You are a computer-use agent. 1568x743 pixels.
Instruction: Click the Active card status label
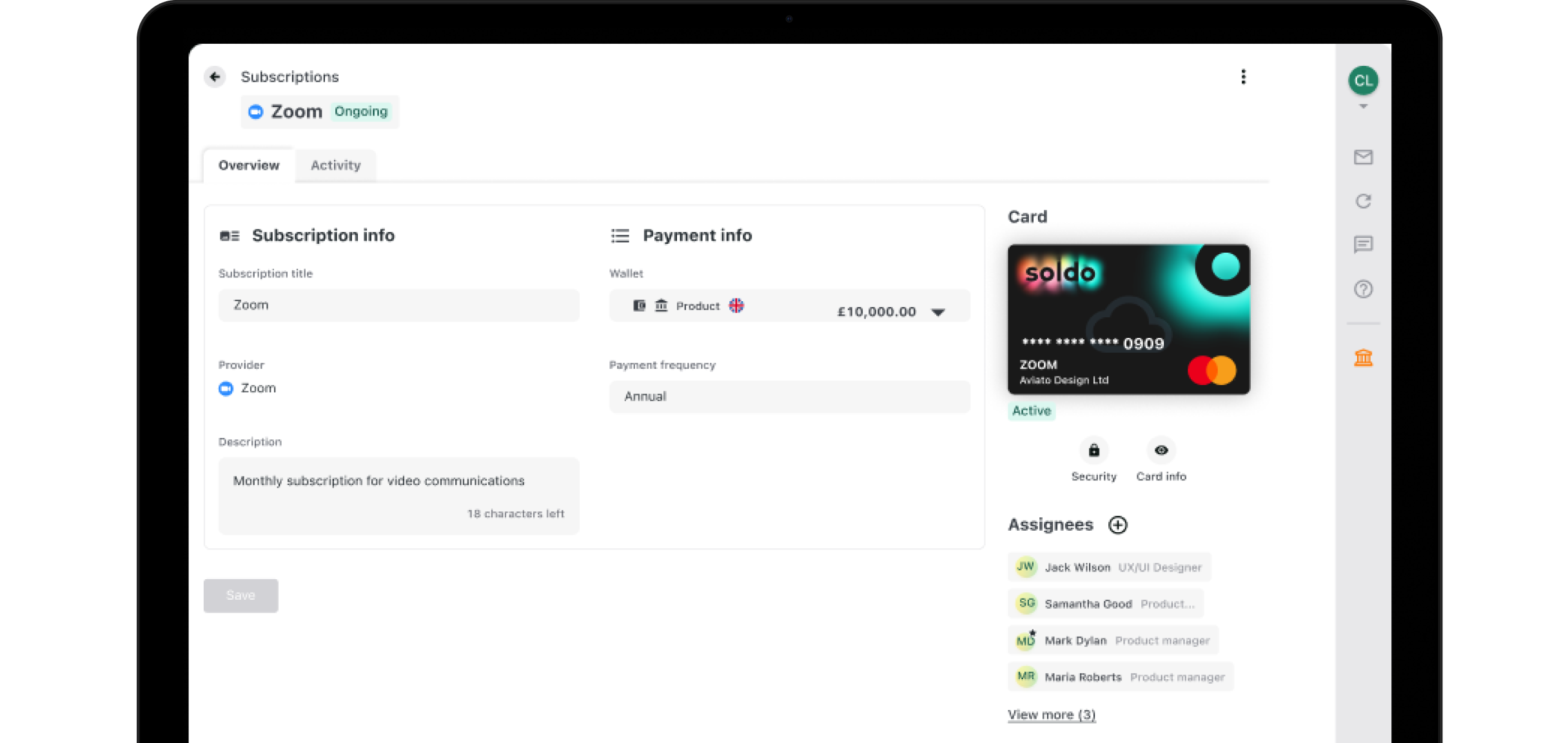coord(1031,411)
